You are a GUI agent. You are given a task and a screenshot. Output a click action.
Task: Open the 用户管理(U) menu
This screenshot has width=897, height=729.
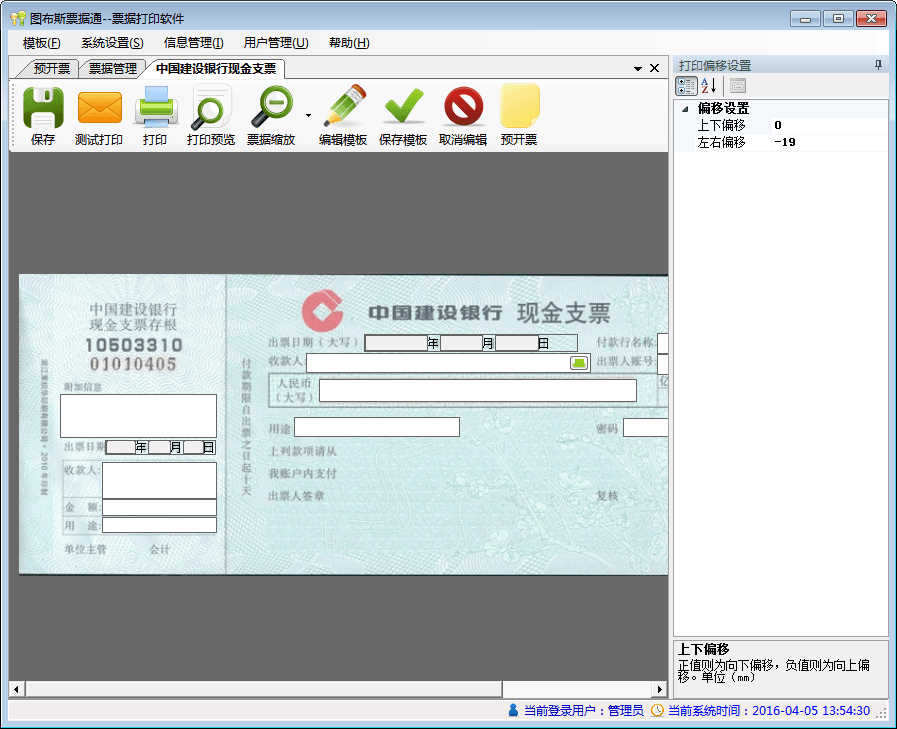click(276, 43)
